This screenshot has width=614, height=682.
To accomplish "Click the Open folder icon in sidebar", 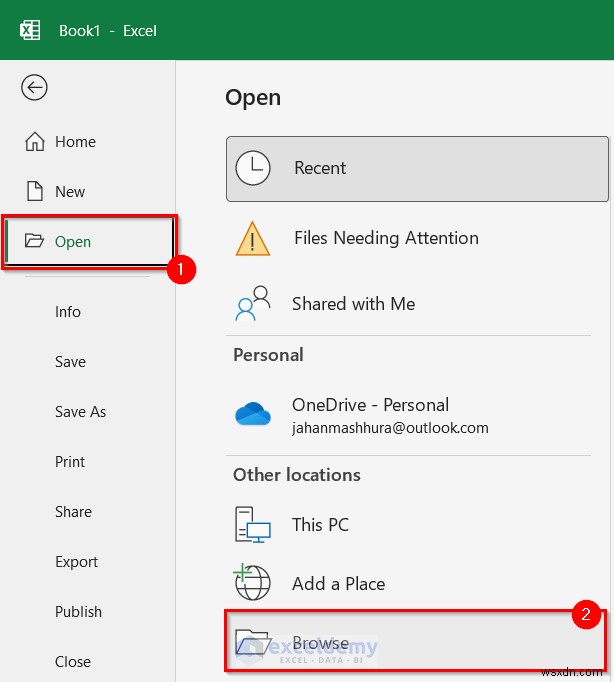I will (x=34, y=241).
